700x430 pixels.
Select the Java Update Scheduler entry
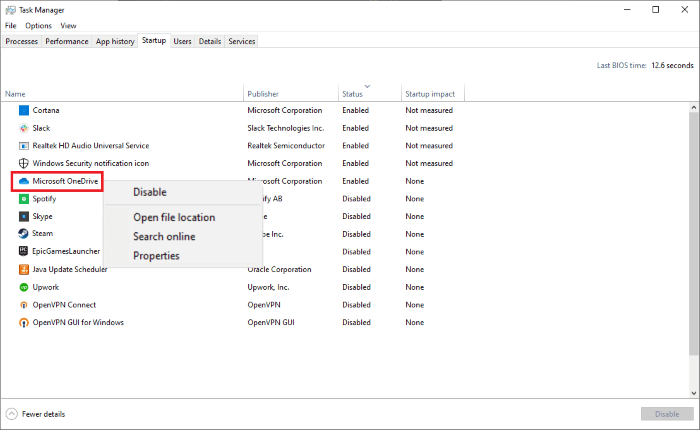pos(70,269)
